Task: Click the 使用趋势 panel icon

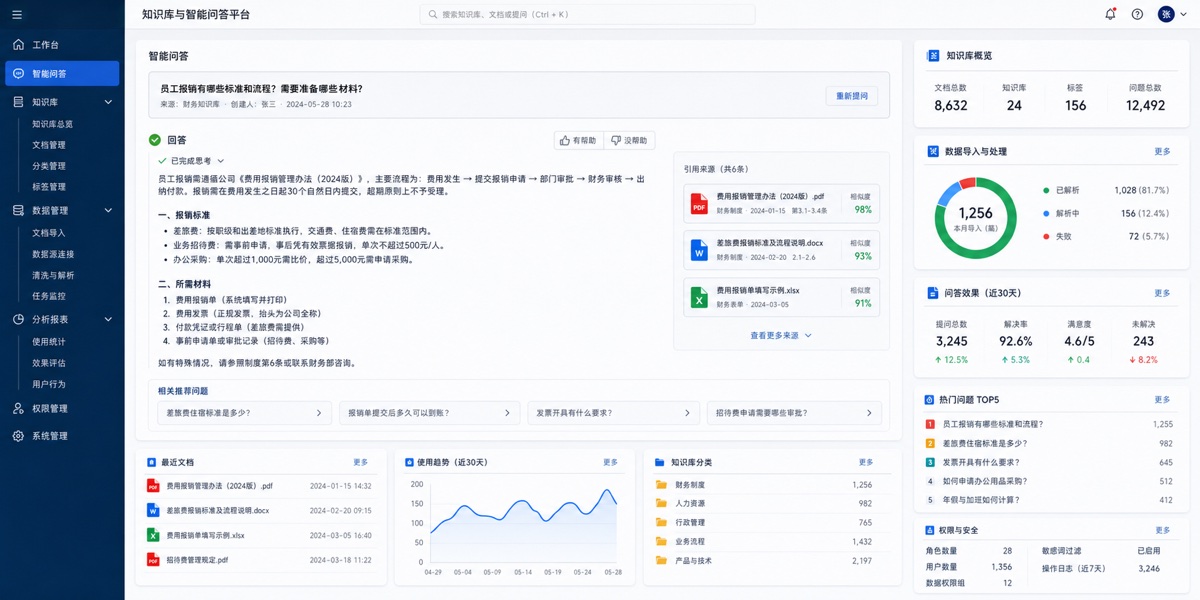Action: (409, 463)
